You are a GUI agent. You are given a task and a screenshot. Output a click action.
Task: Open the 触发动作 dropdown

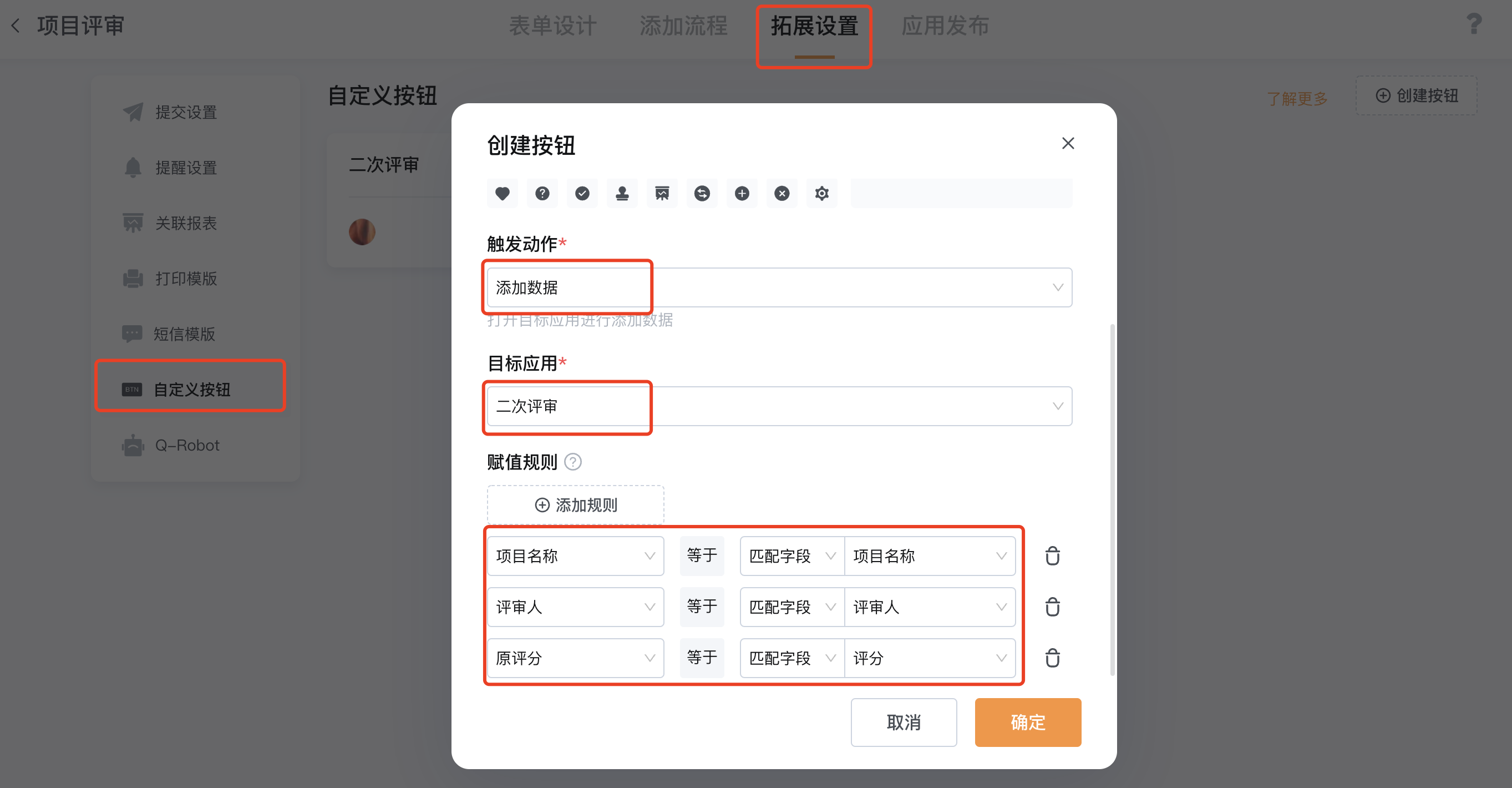click(779, 287)
